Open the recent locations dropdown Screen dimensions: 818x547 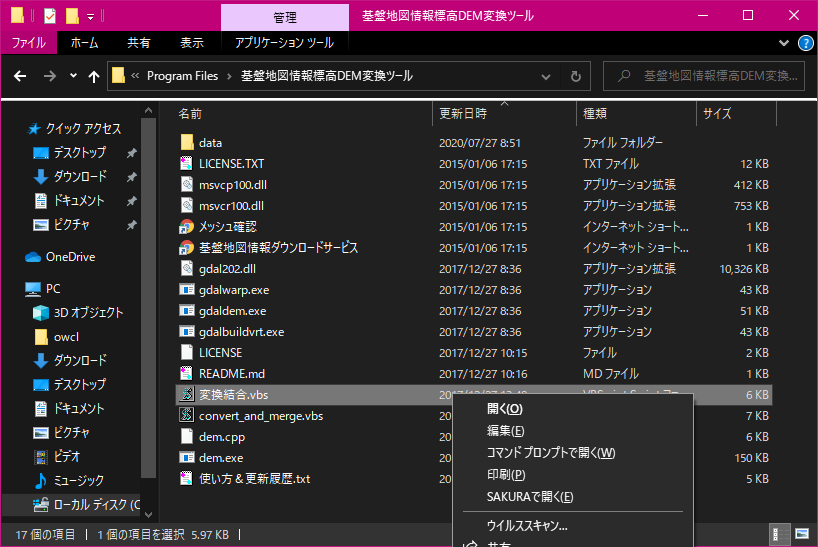[x=73, y=76]
